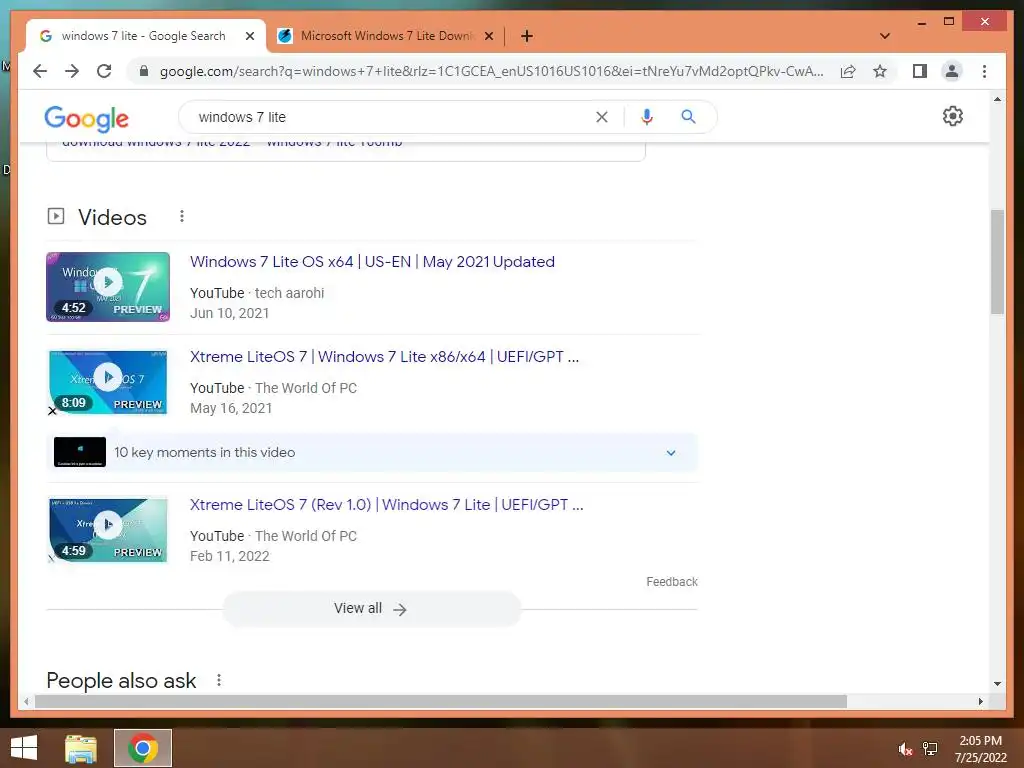Click 'tech aarohi' channel text
The width and height of the screenshot is (1024, 768).
289,293
